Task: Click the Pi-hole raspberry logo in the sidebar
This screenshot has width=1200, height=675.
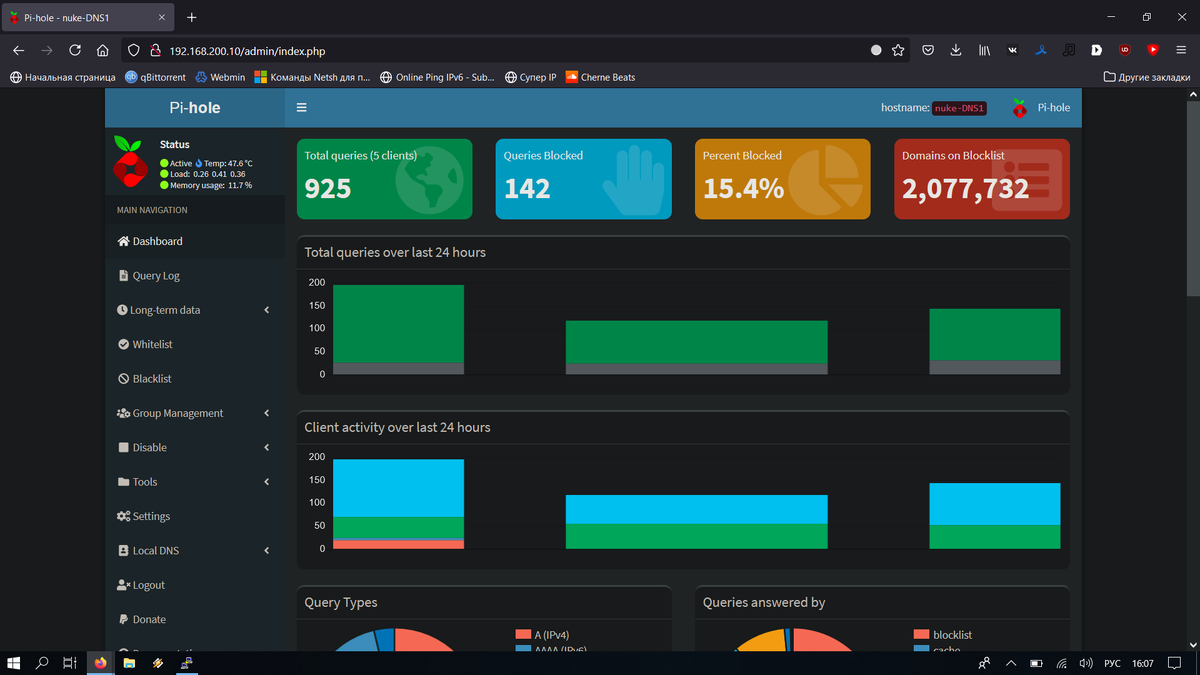Action: pyautogui.click(x=130, y=160)
